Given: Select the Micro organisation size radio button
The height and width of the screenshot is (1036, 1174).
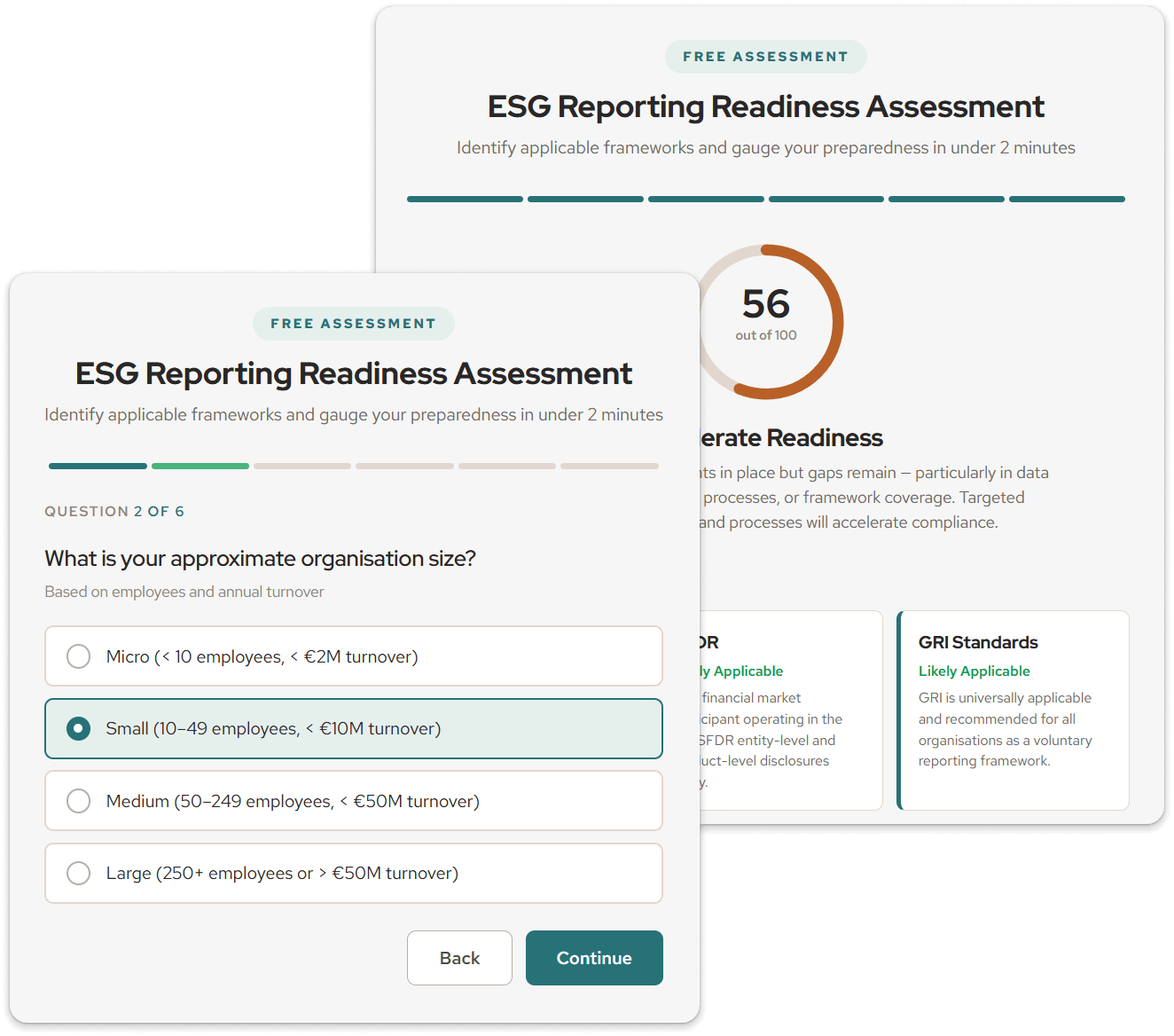Looking at the screenshot, I should (79, 656).
